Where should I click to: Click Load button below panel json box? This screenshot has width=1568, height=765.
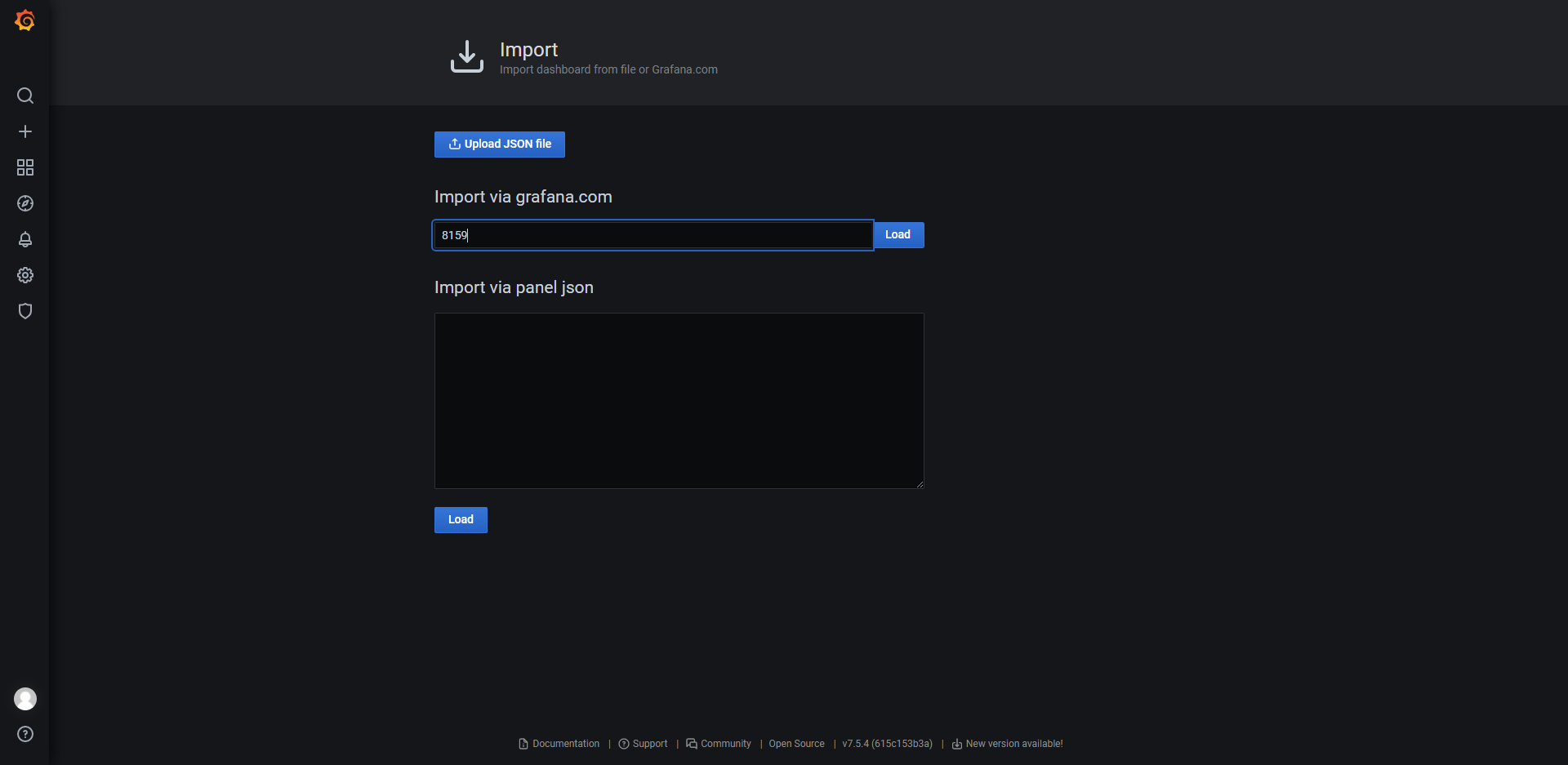point(461,520)
